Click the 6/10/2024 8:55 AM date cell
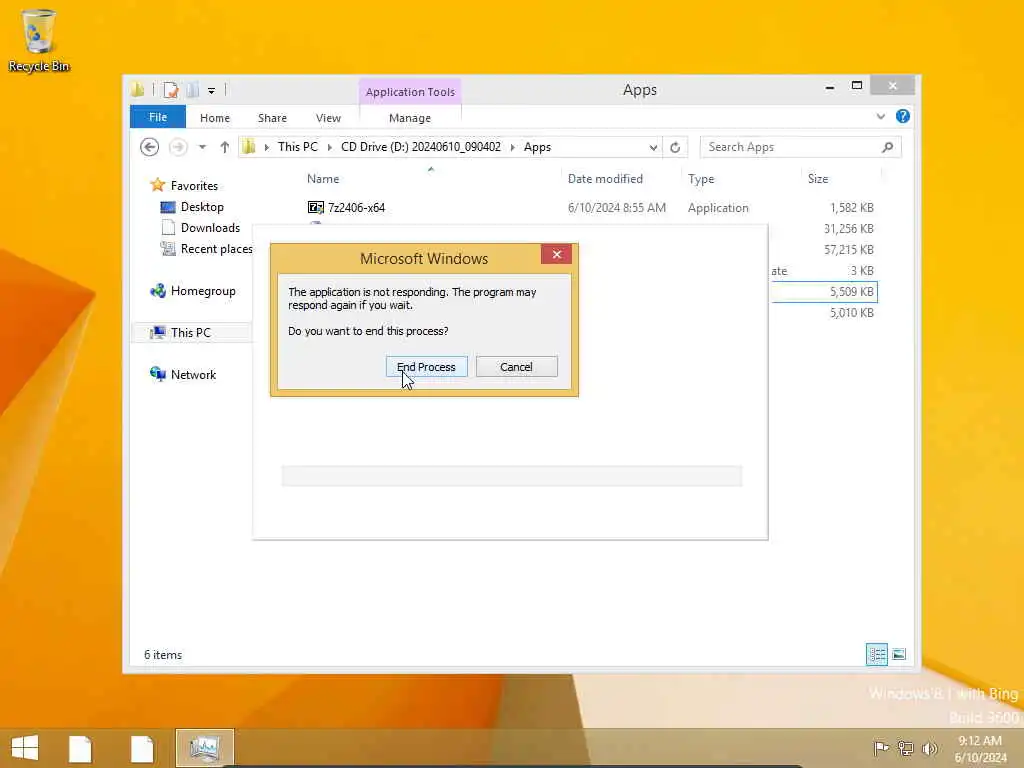This screenshot has height=768, width=1024. pos(616,208)
